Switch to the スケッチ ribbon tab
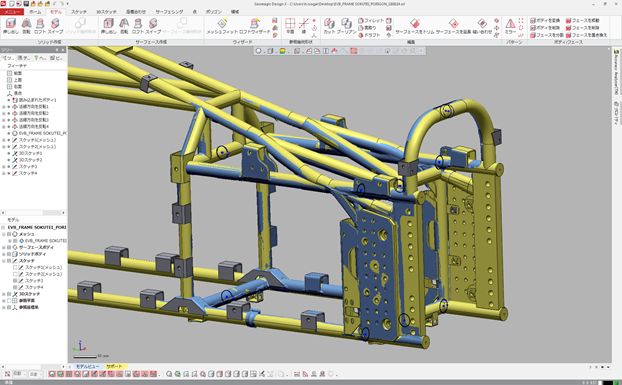Viewport: 622px width, 385px height. click(x=79, y=12)
